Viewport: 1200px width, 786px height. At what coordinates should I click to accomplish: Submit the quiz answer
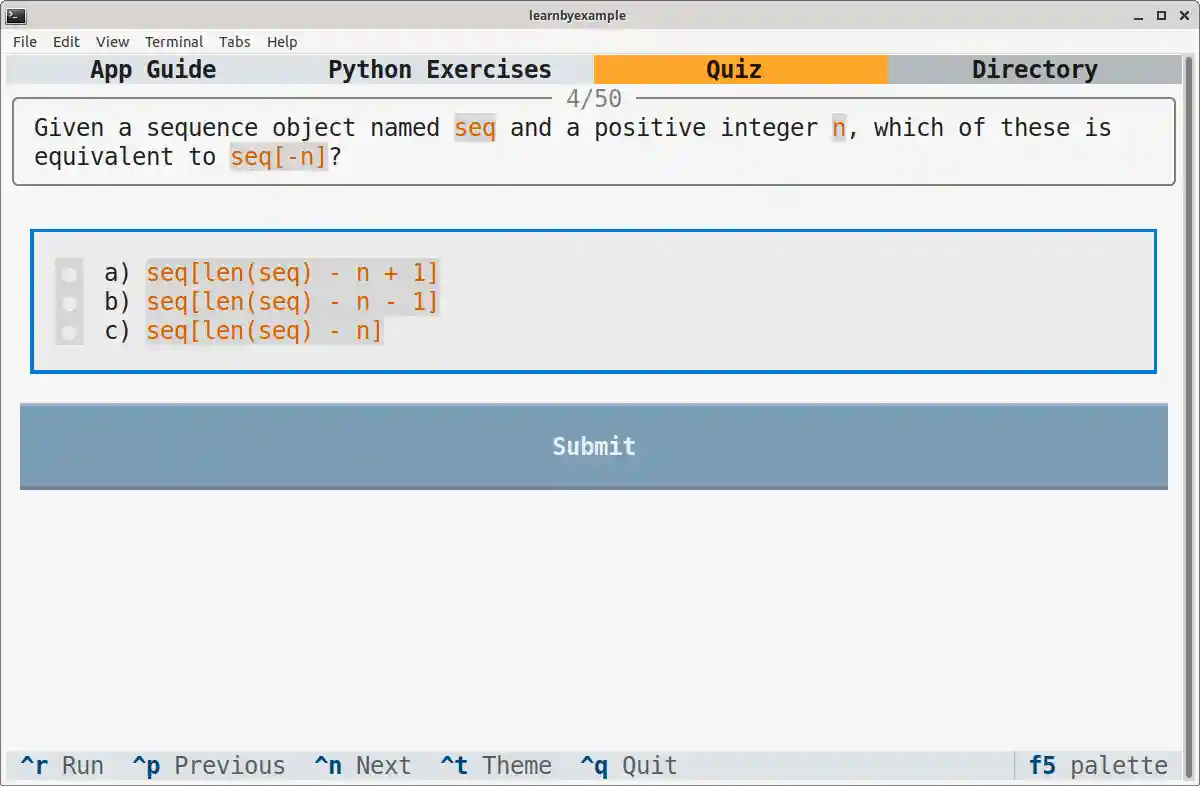coord(594,446)
